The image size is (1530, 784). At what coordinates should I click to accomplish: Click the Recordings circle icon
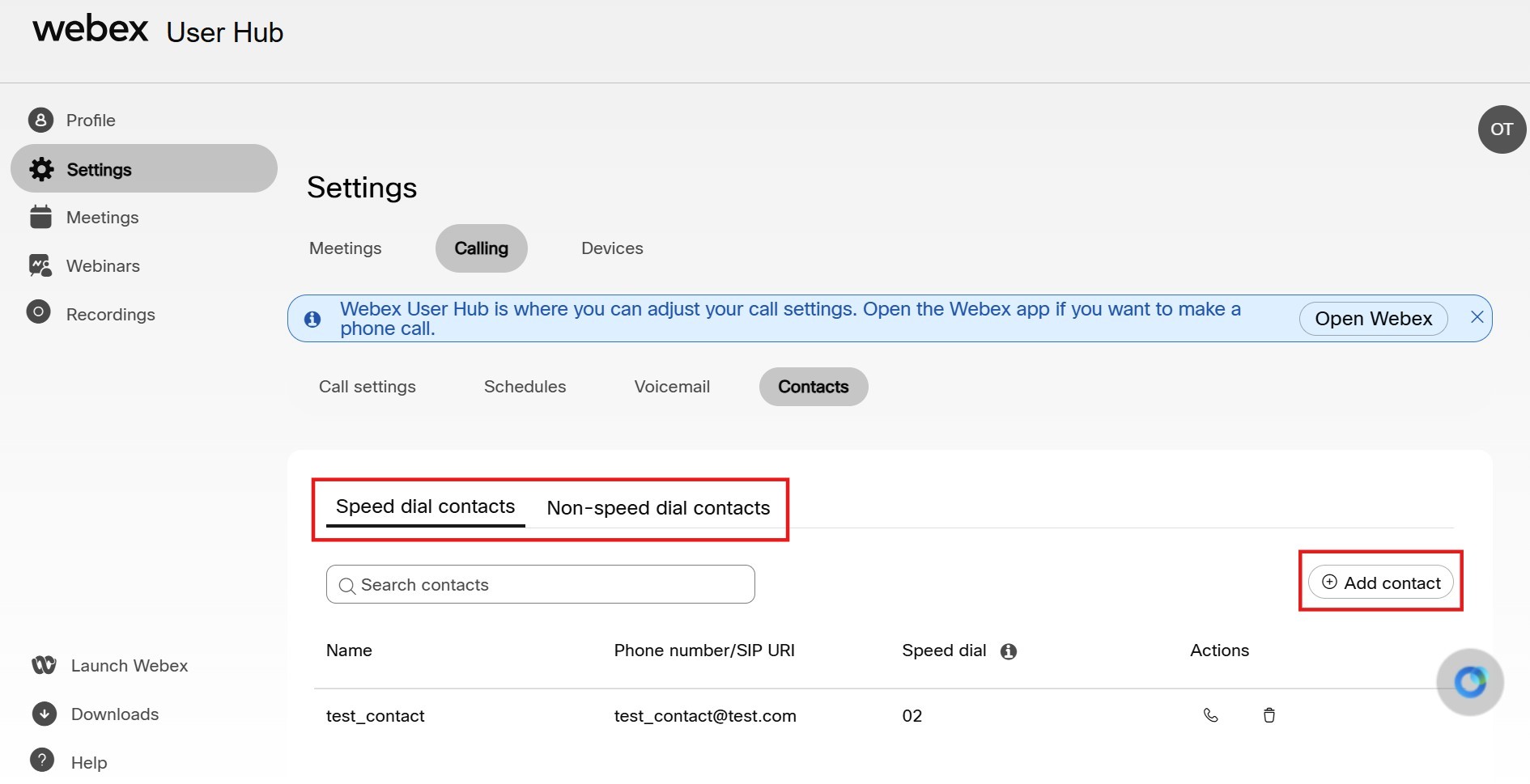tap(38, 311)
